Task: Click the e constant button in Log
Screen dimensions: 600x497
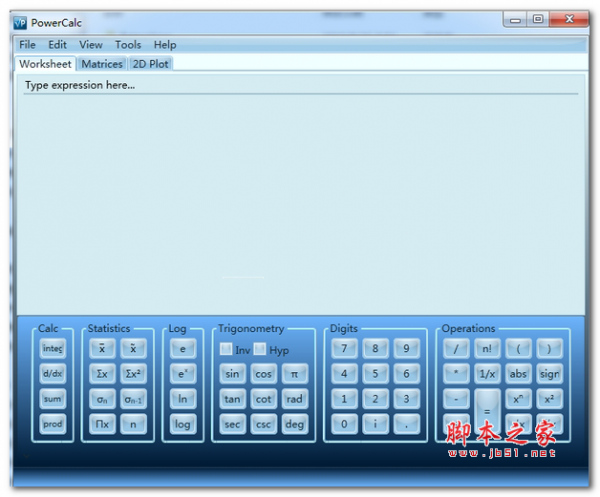Action: click(183, 348)
